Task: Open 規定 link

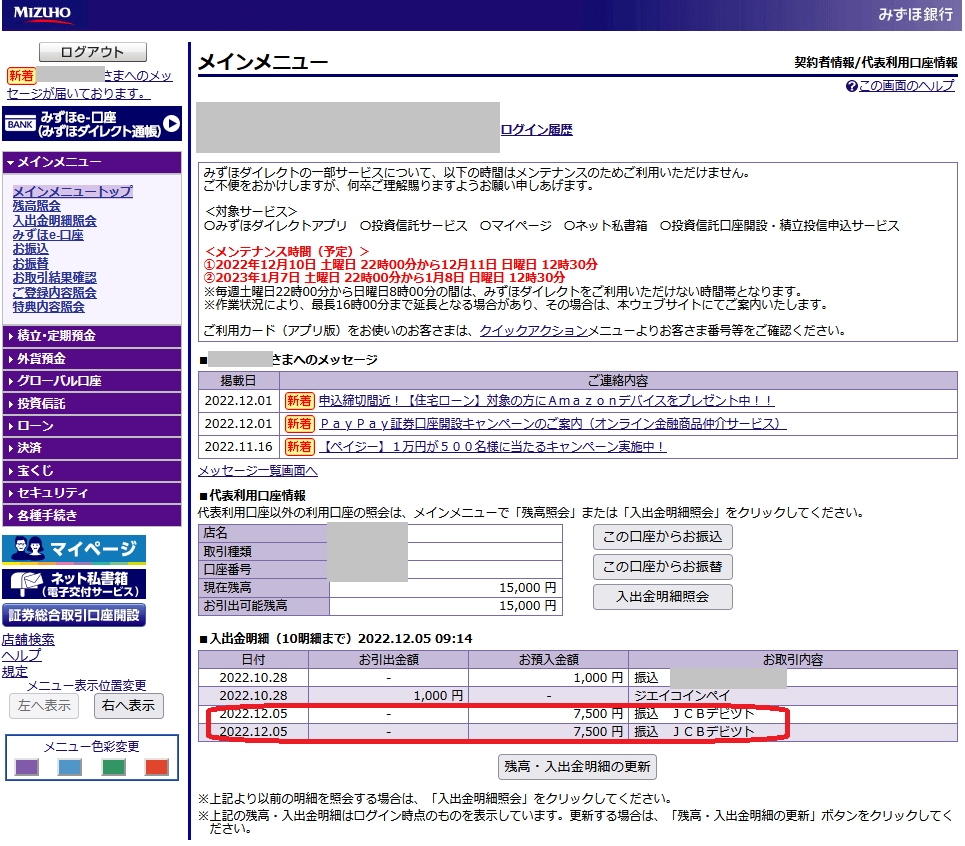Action: (15, 671)
